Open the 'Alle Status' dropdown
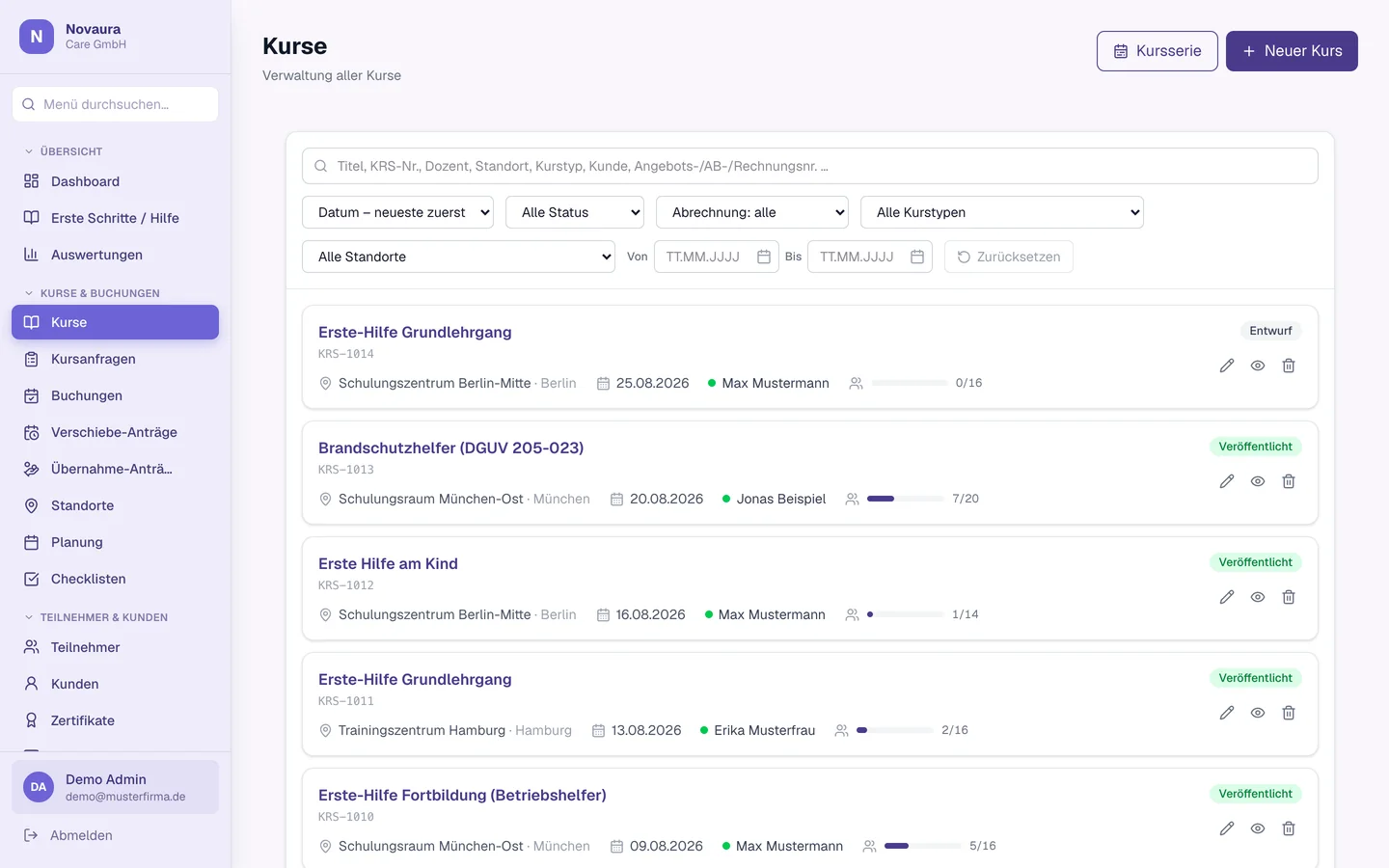 point(575,212)
